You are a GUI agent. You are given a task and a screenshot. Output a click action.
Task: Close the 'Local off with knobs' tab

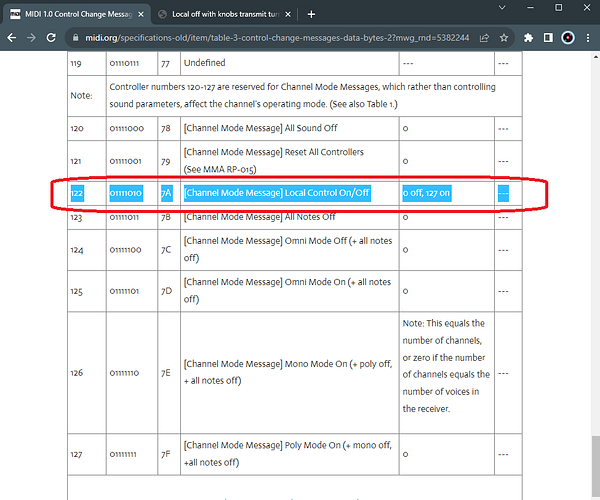click(288, 14)
